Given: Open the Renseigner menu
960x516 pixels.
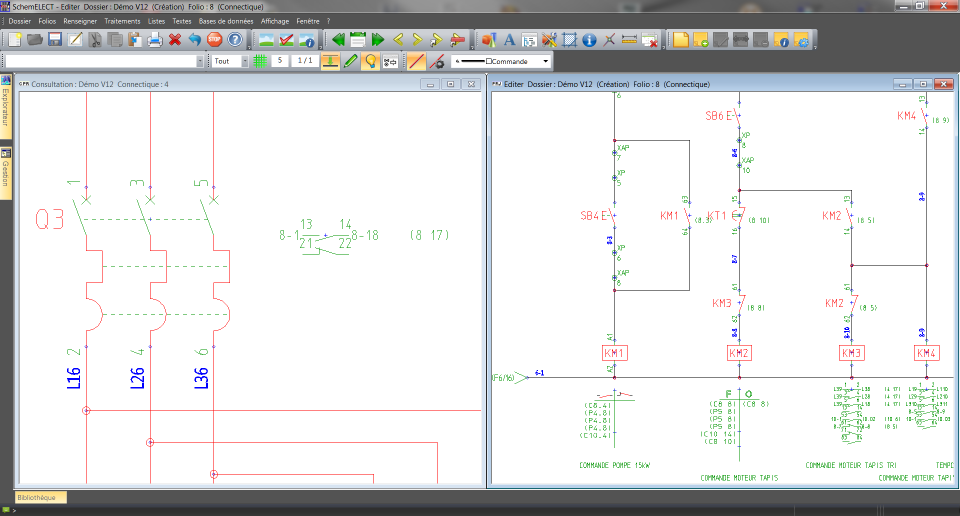Looking at the screenshot, I should tap(80, 21).
